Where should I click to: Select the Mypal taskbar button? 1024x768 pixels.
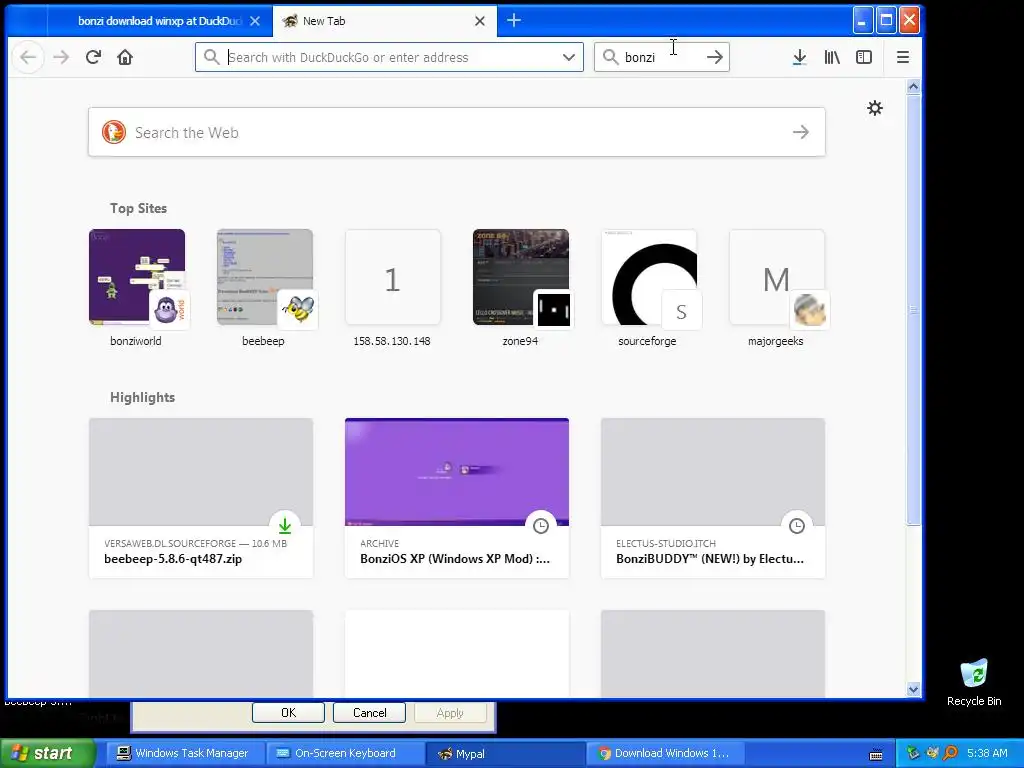(x=505, y=753)
